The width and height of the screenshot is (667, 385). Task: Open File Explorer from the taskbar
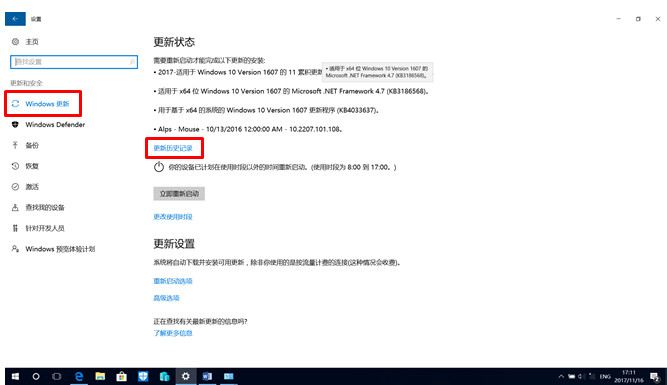pos(100,376)
